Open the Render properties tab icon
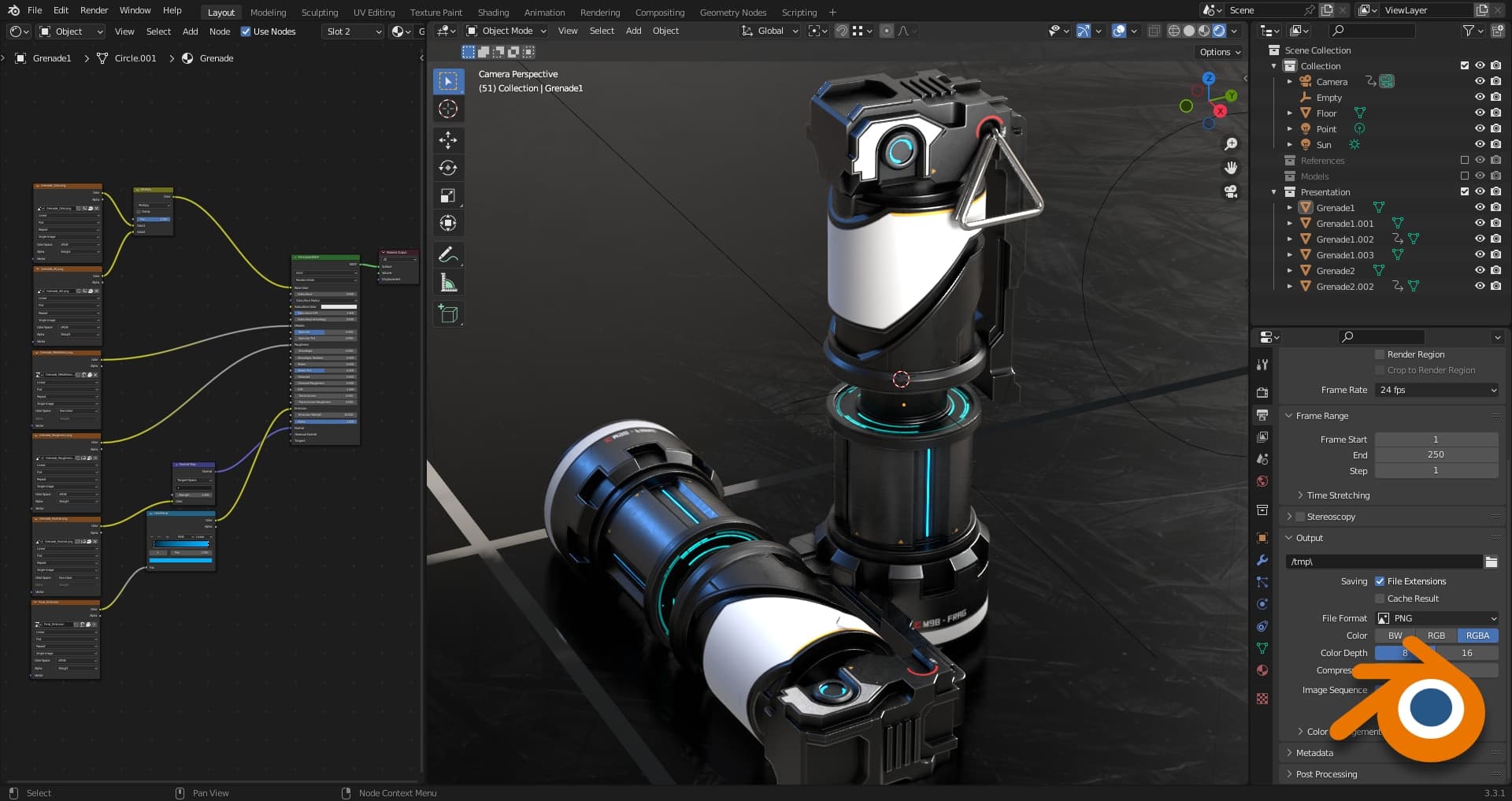 (x=1262, y=393)
